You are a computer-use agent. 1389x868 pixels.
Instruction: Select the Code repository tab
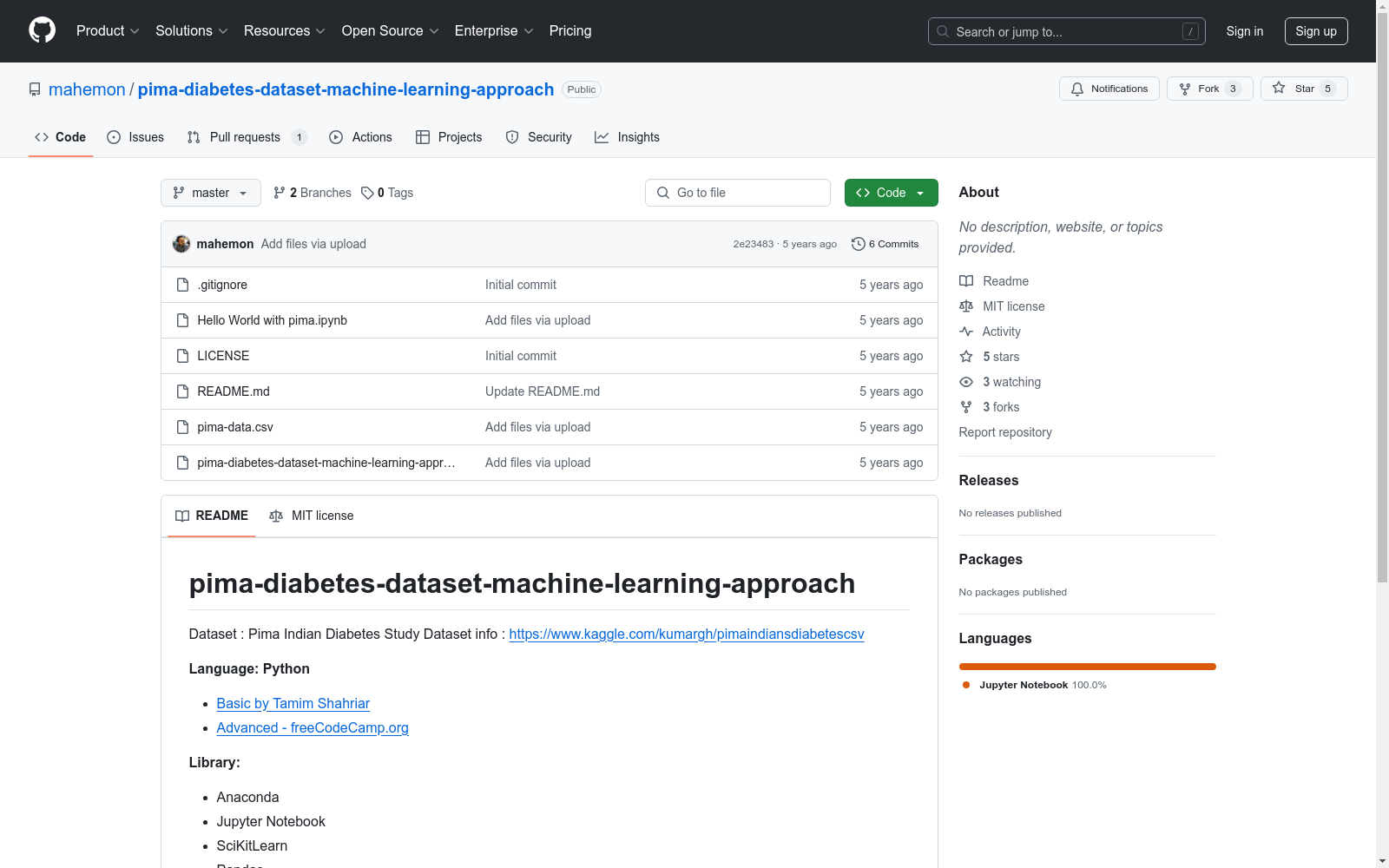[x=61, y=137]
